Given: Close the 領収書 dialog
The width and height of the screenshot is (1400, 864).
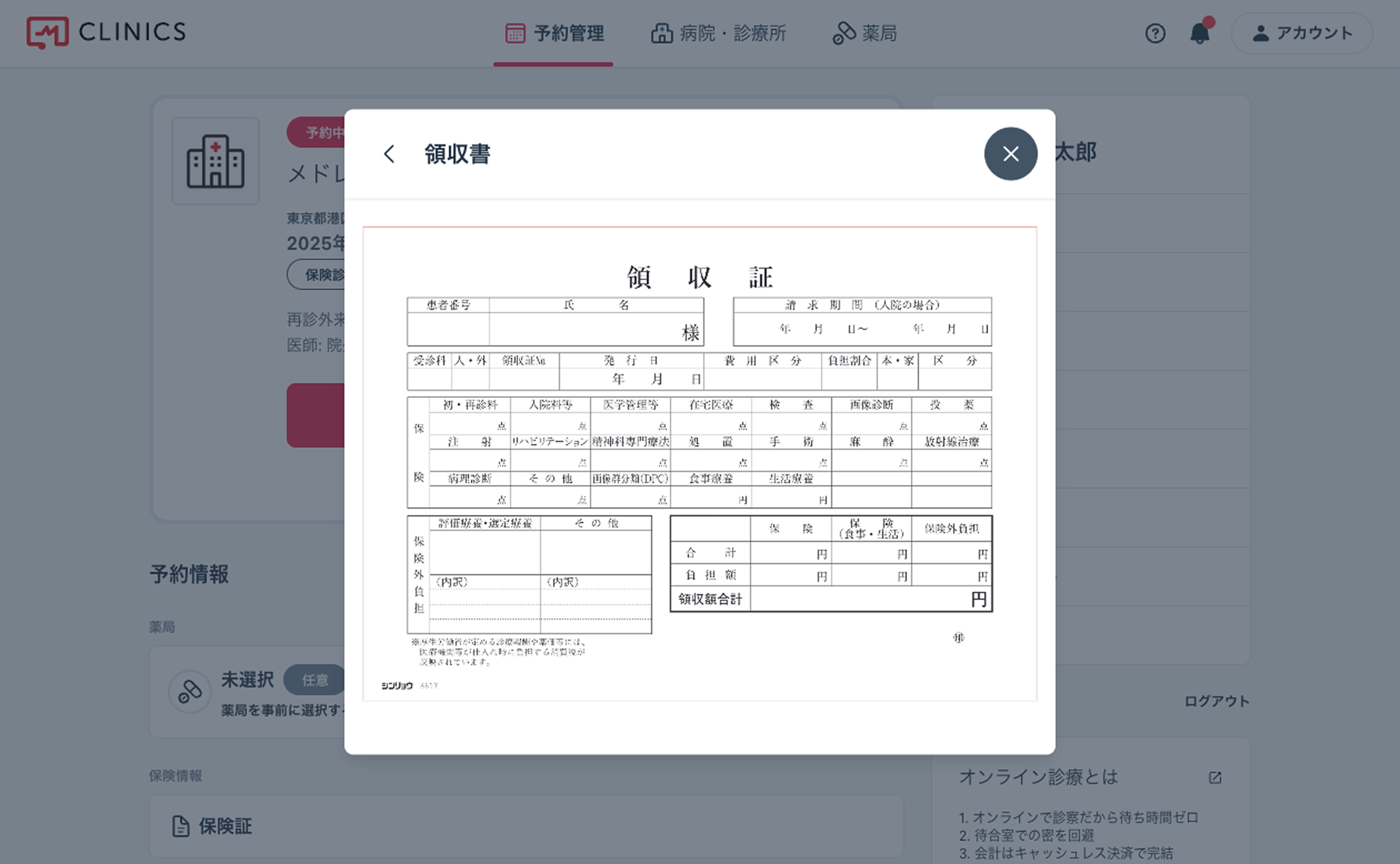Looking at the screenshot, I should (1011, 154).
